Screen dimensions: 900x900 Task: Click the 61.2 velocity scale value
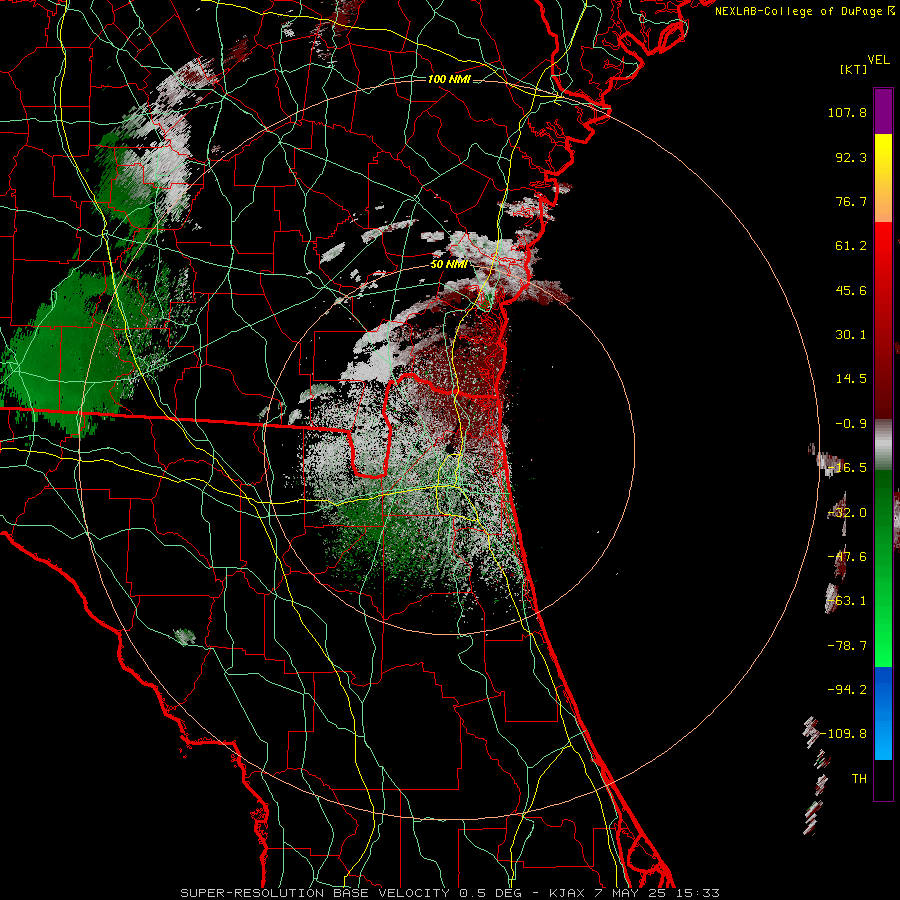point(851,246)
